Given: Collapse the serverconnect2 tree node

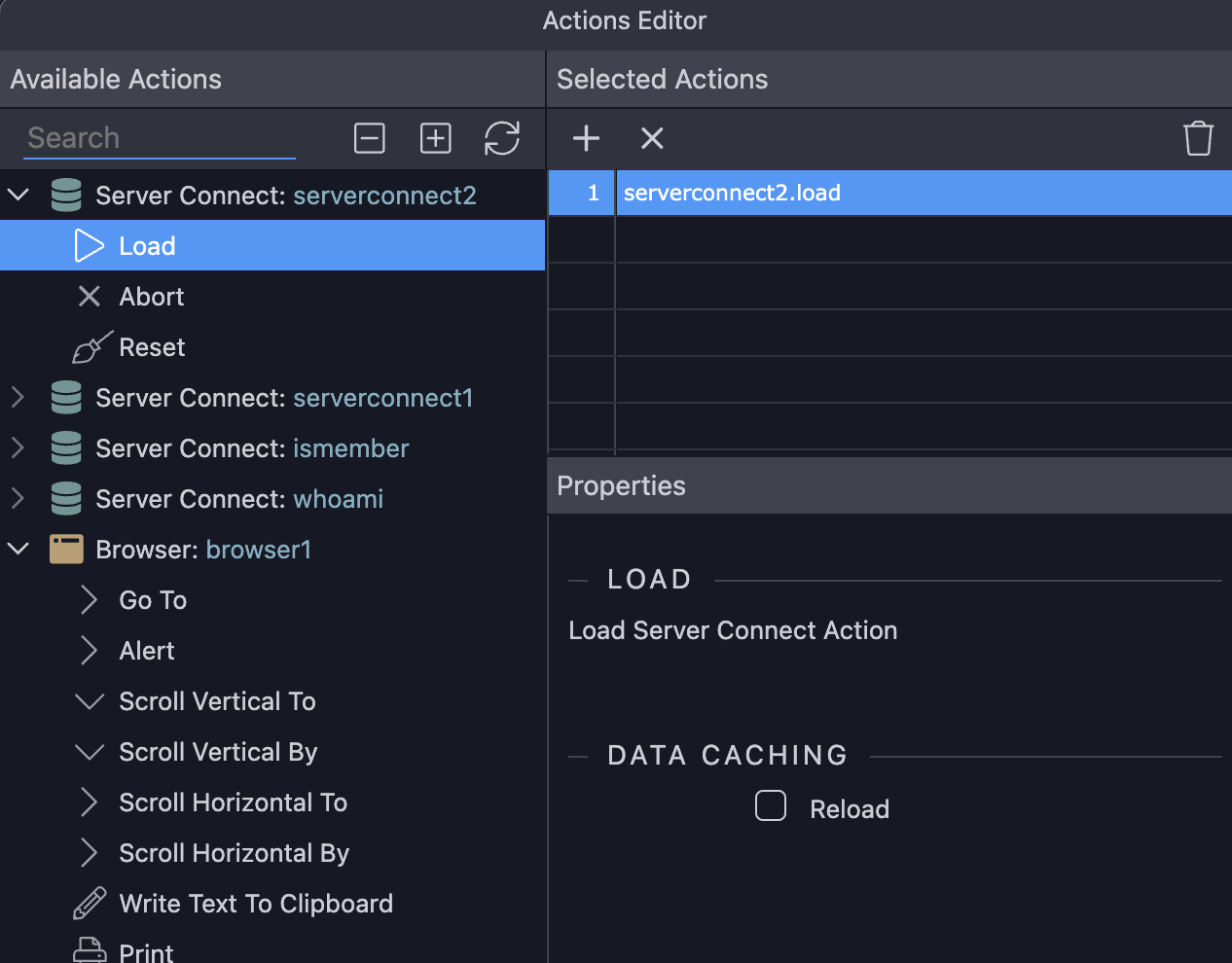Looking at the screenshot, I should click(18, 195).
